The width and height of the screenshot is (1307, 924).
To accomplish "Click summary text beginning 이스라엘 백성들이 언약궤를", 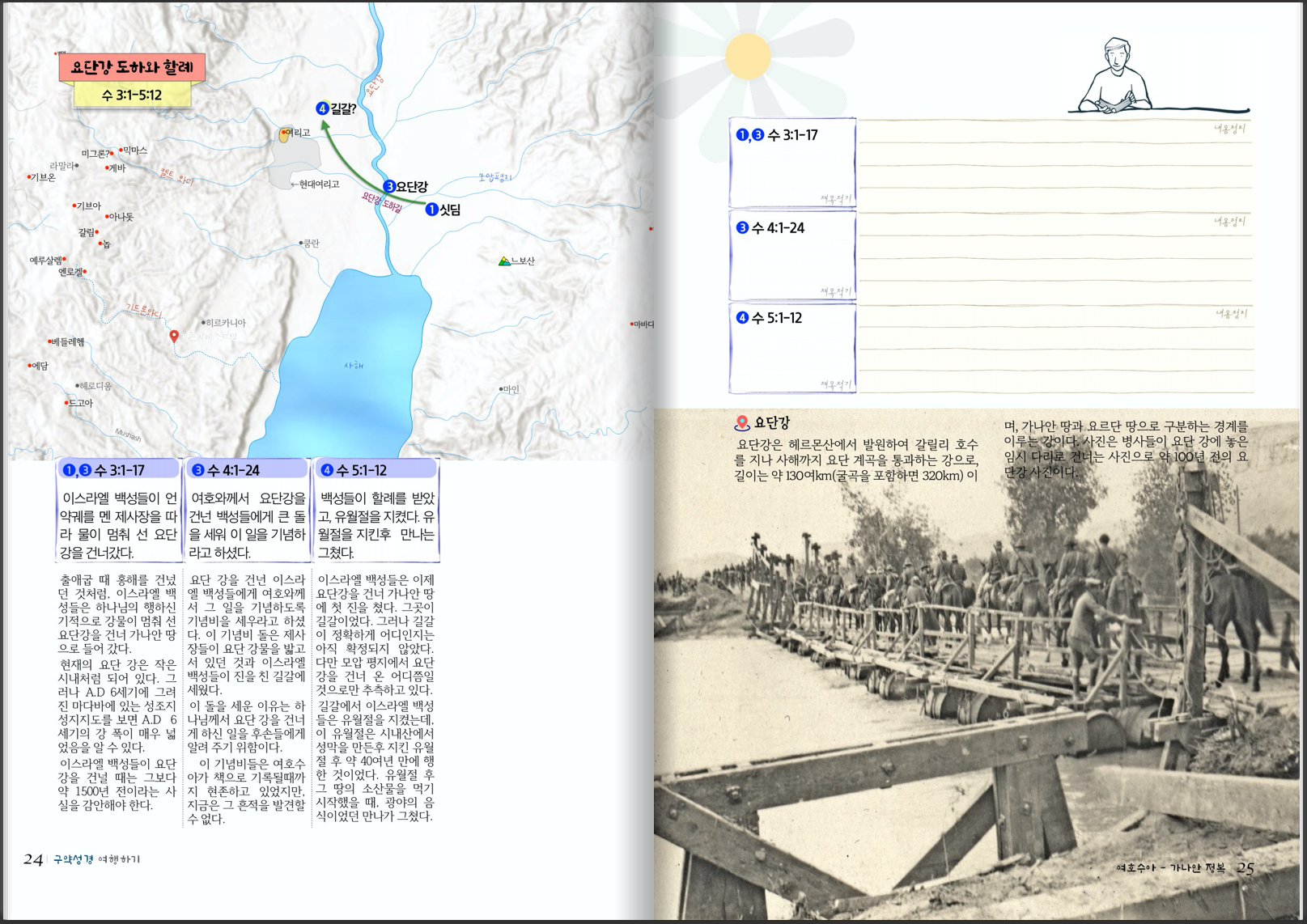I will pyautogui.click(x=118, y=525).
